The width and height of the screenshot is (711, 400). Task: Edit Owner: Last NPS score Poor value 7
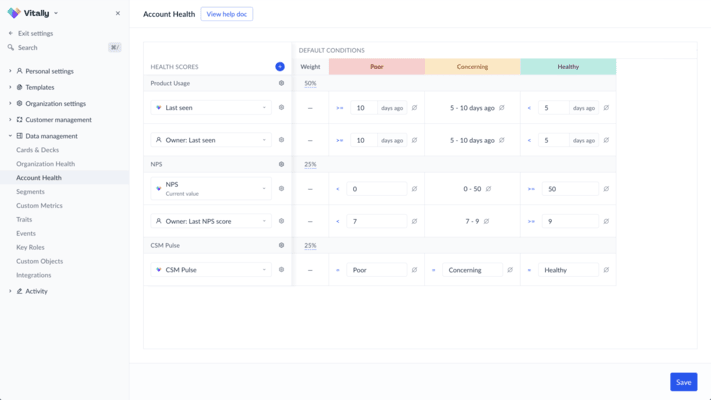(x=377, y=221)
